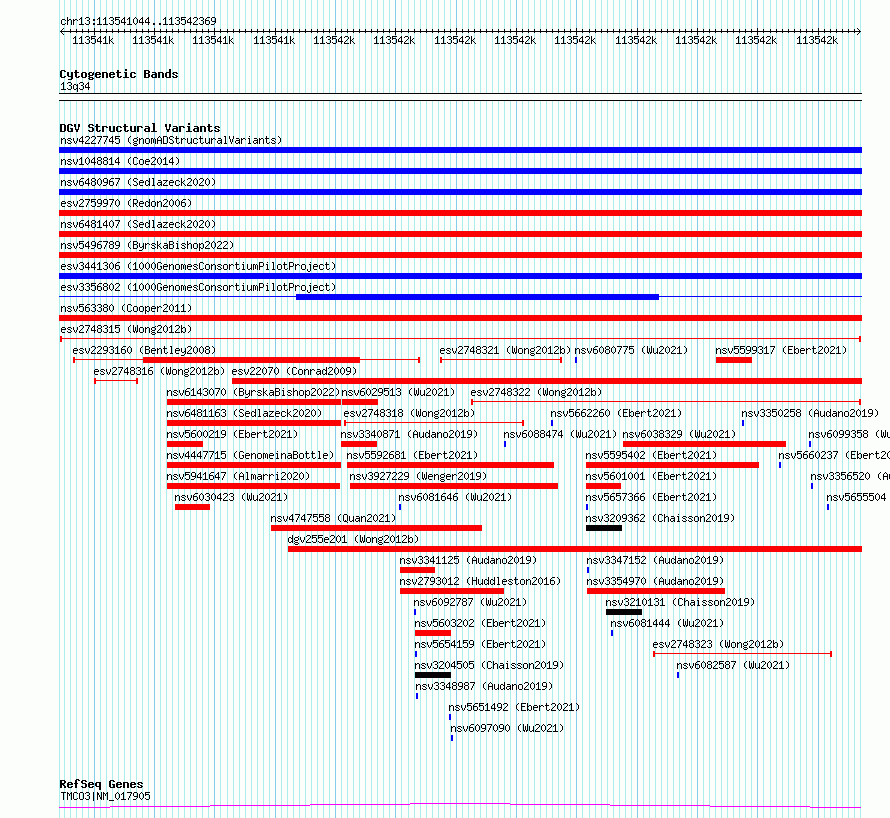Select the nsv6081646 (Wu2021) label
890x818 pixels.
455,497
